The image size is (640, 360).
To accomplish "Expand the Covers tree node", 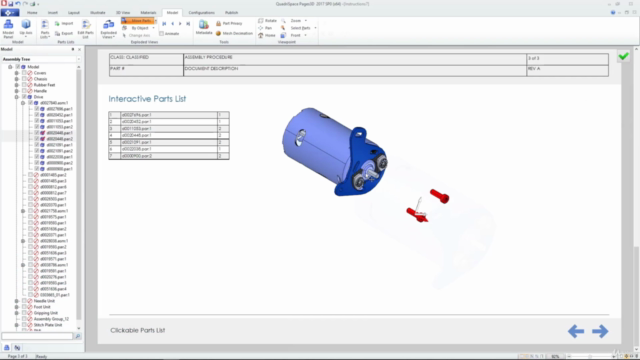I will tap(17, 73).
